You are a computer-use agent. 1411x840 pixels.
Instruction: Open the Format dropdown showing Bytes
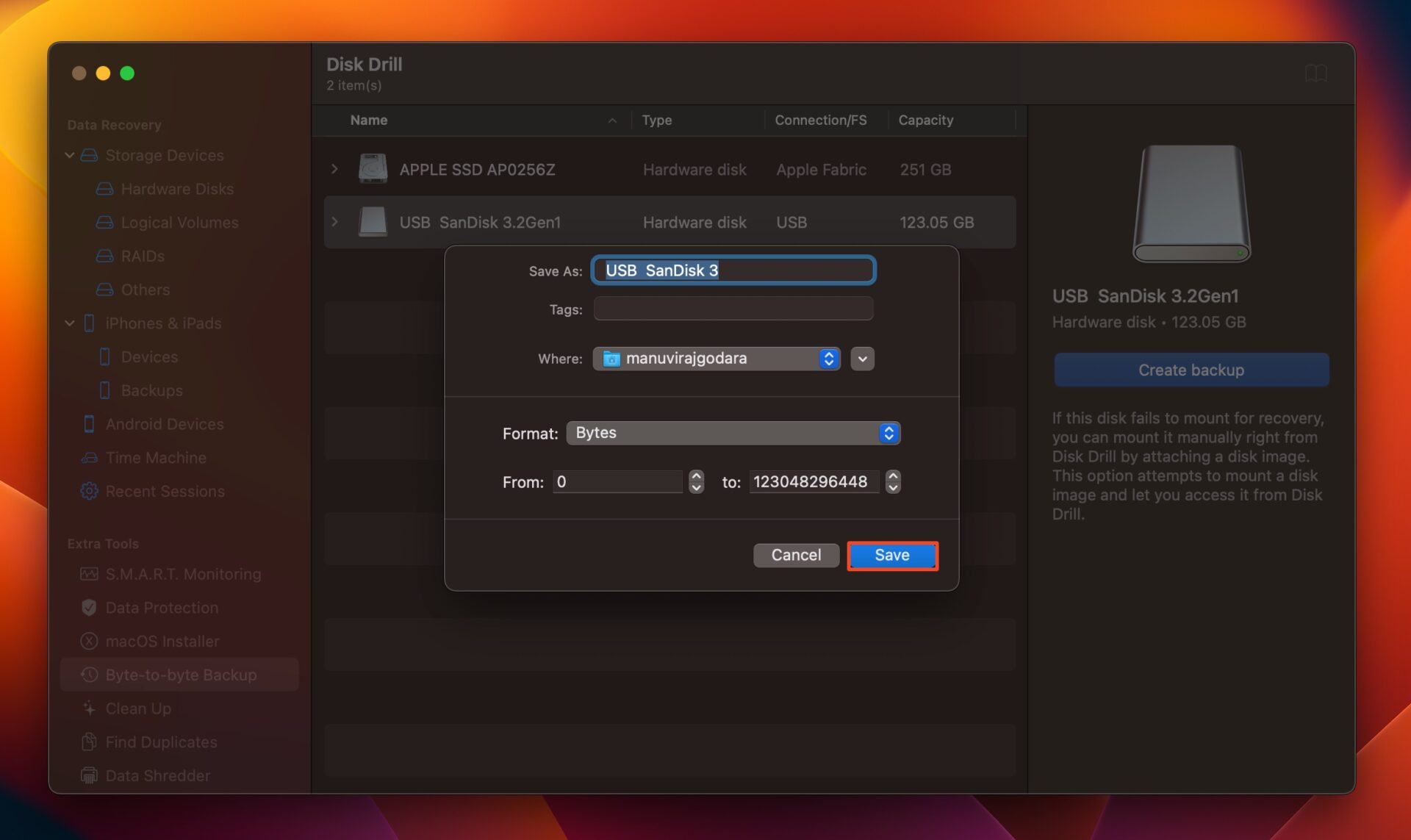(x=889, y=433)
